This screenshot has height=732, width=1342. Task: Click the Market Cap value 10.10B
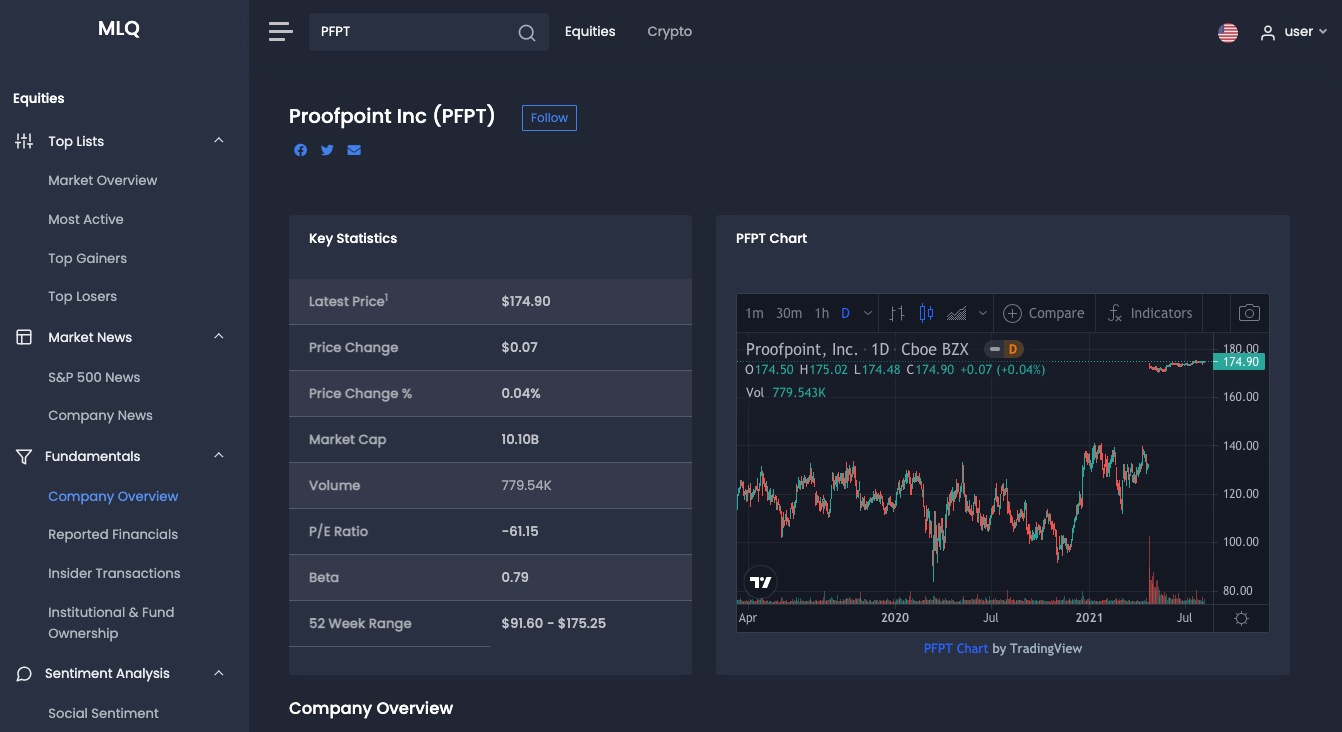(x=520, y=440)
